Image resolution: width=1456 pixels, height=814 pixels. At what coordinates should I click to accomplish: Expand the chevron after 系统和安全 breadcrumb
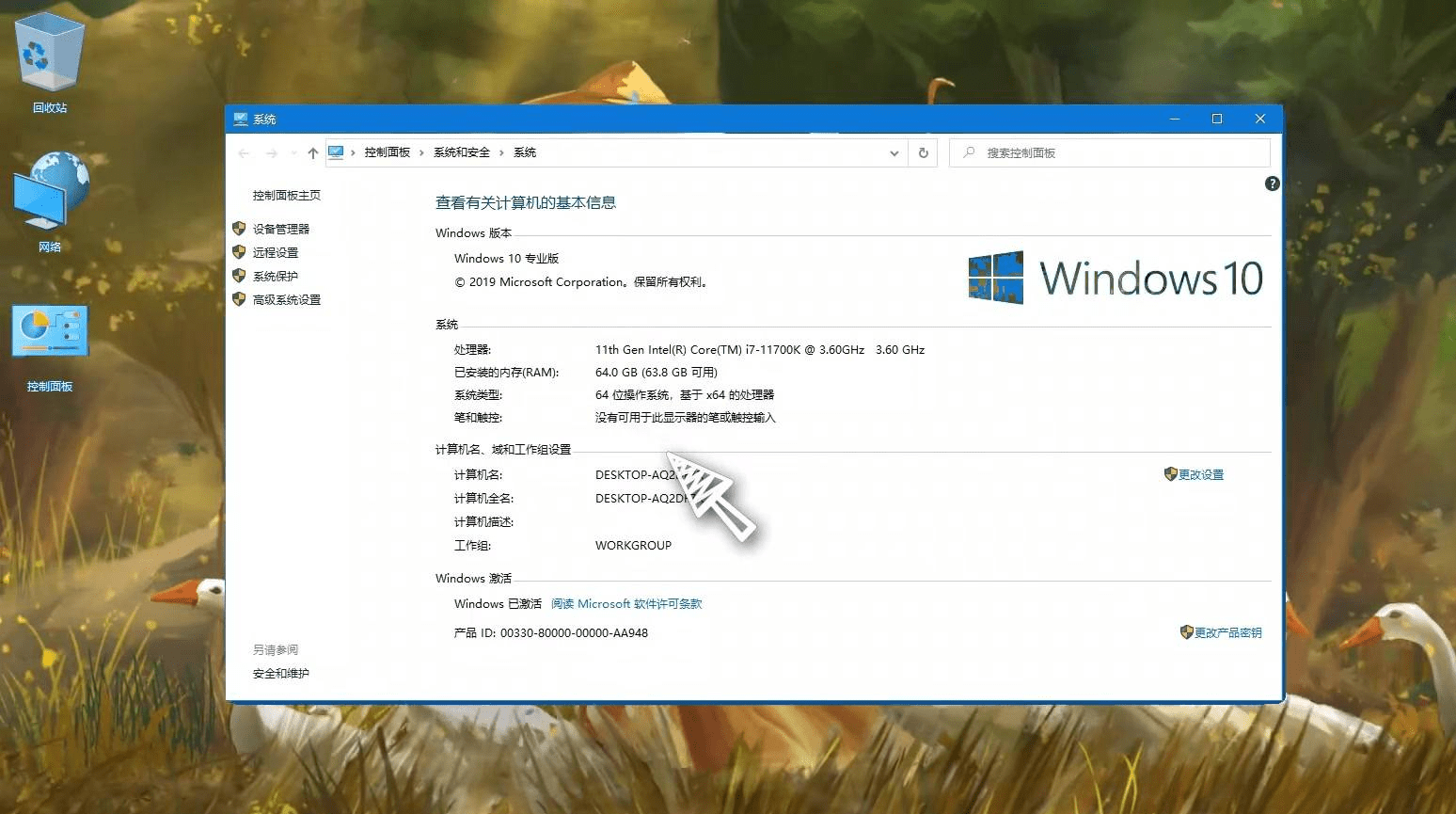[x=501, y=152]
